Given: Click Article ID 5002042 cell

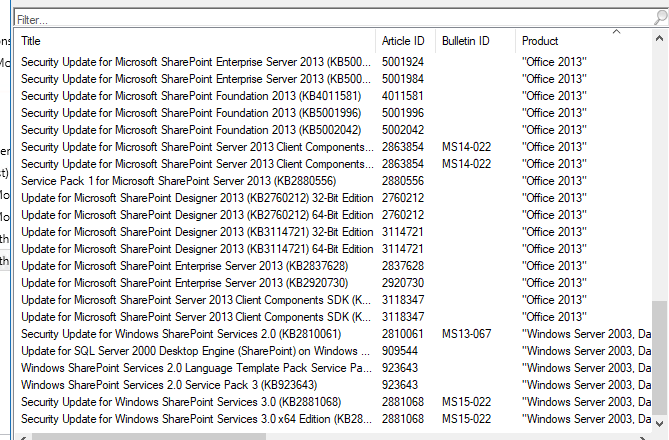Looking at the screenshot, I should (403, 130).
